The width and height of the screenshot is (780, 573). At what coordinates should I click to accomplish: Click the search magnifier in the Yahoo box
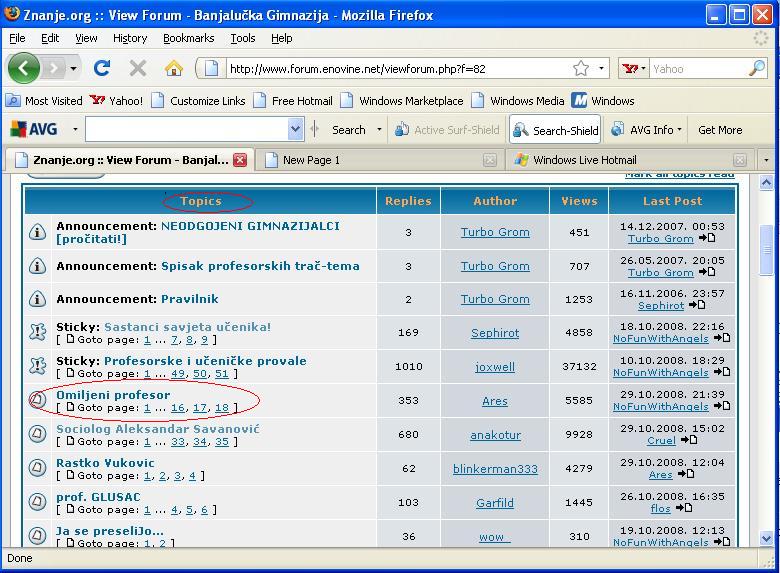pos(757,69)
